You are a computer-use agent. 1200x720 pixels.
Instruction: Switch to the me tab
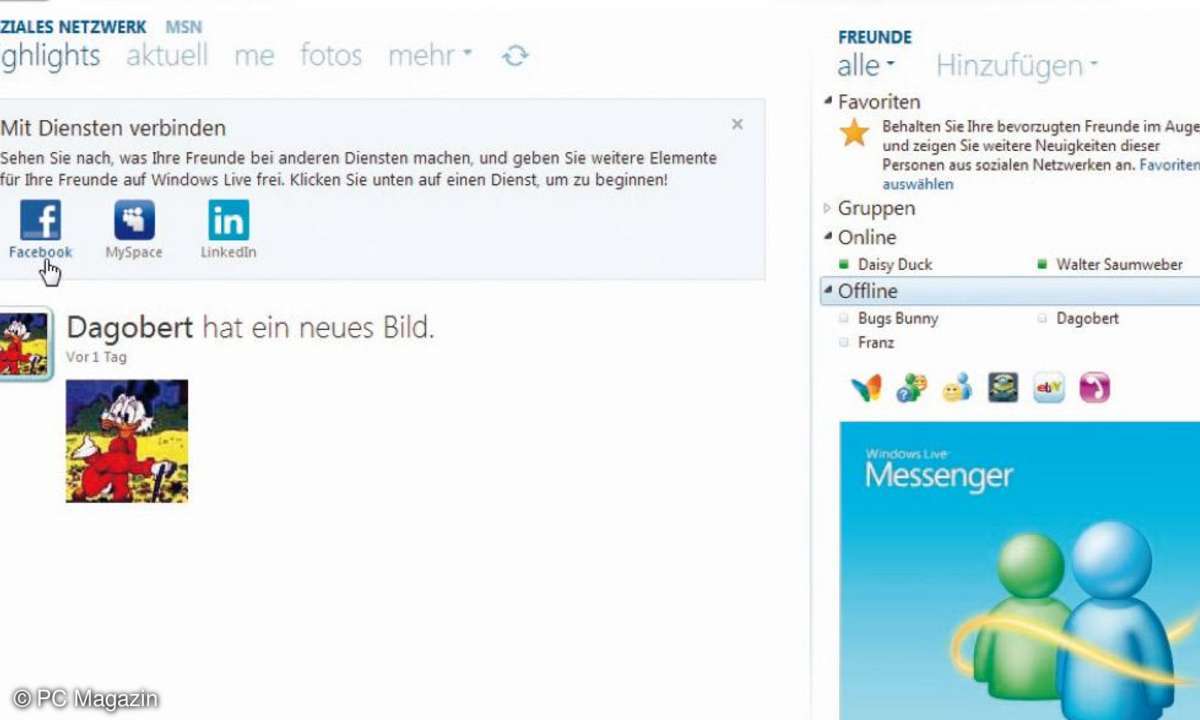[254, 56]
